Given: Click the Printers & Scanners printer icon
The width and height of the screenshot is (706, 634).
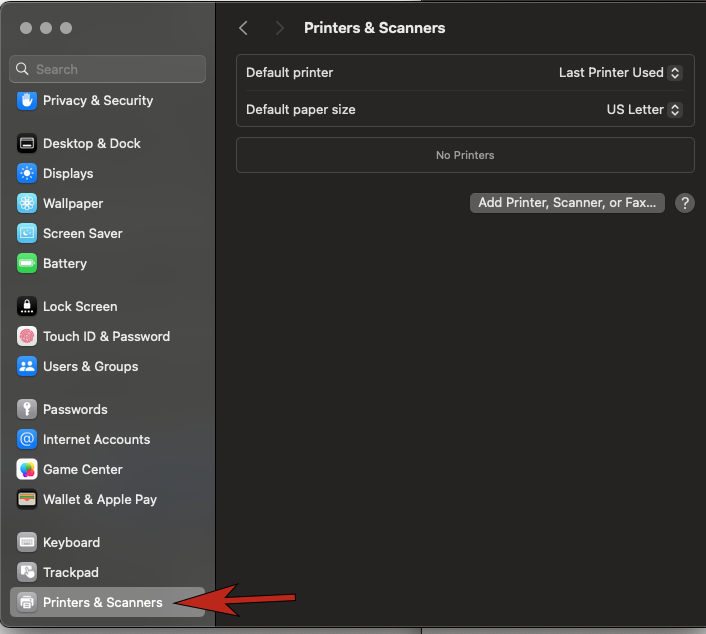Looking at the screenshot, I should pos(27,602).
